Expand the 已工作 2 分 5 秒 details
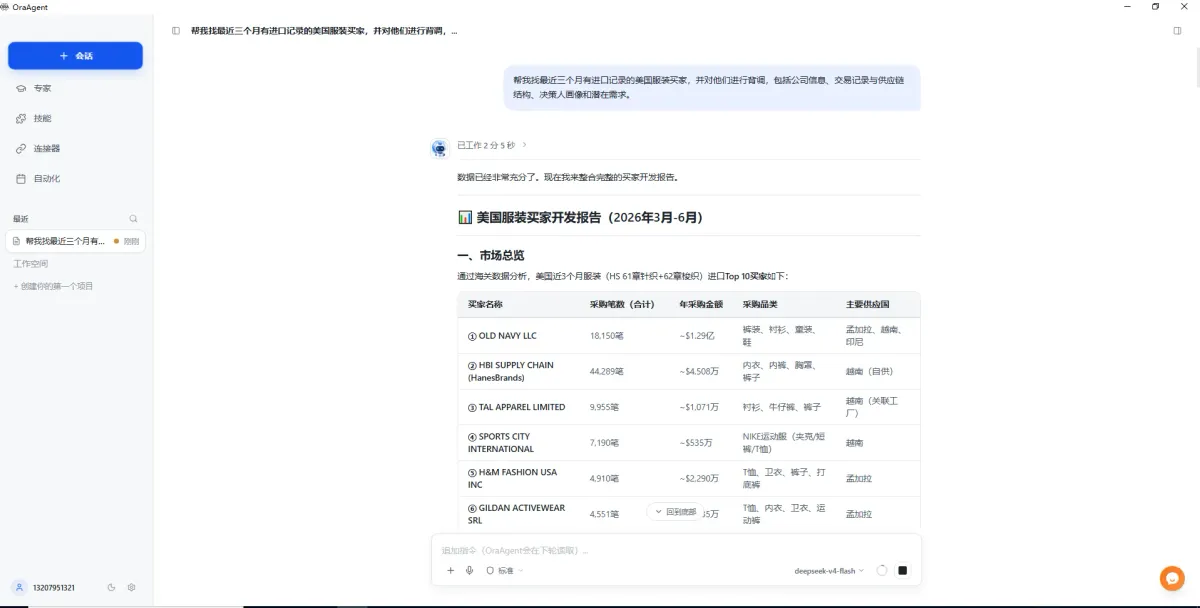This screenshot has width=1200, height=608. click(x=492, y=145)
